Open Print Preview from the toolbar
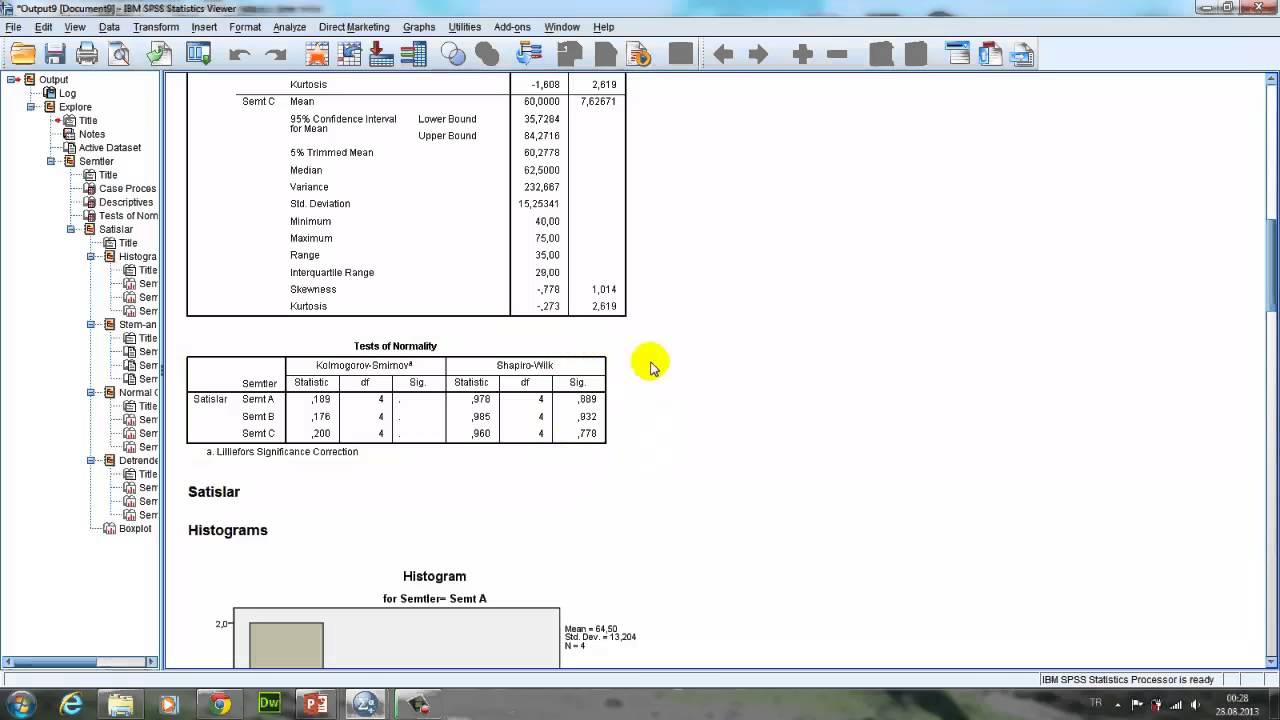This screenshot has width=1280, height=720. [120, 54]
